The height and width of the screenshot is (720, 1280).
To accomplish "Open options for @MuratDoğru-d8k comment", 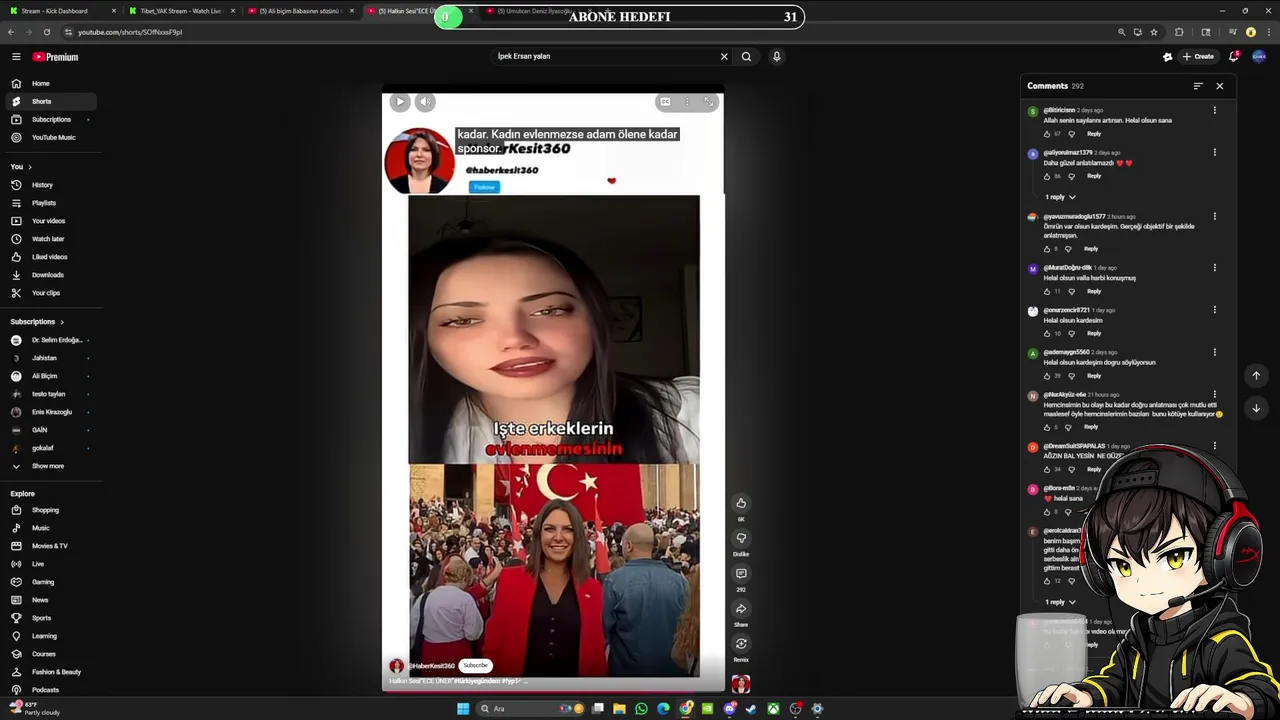I will click(x=1215, y=268).
